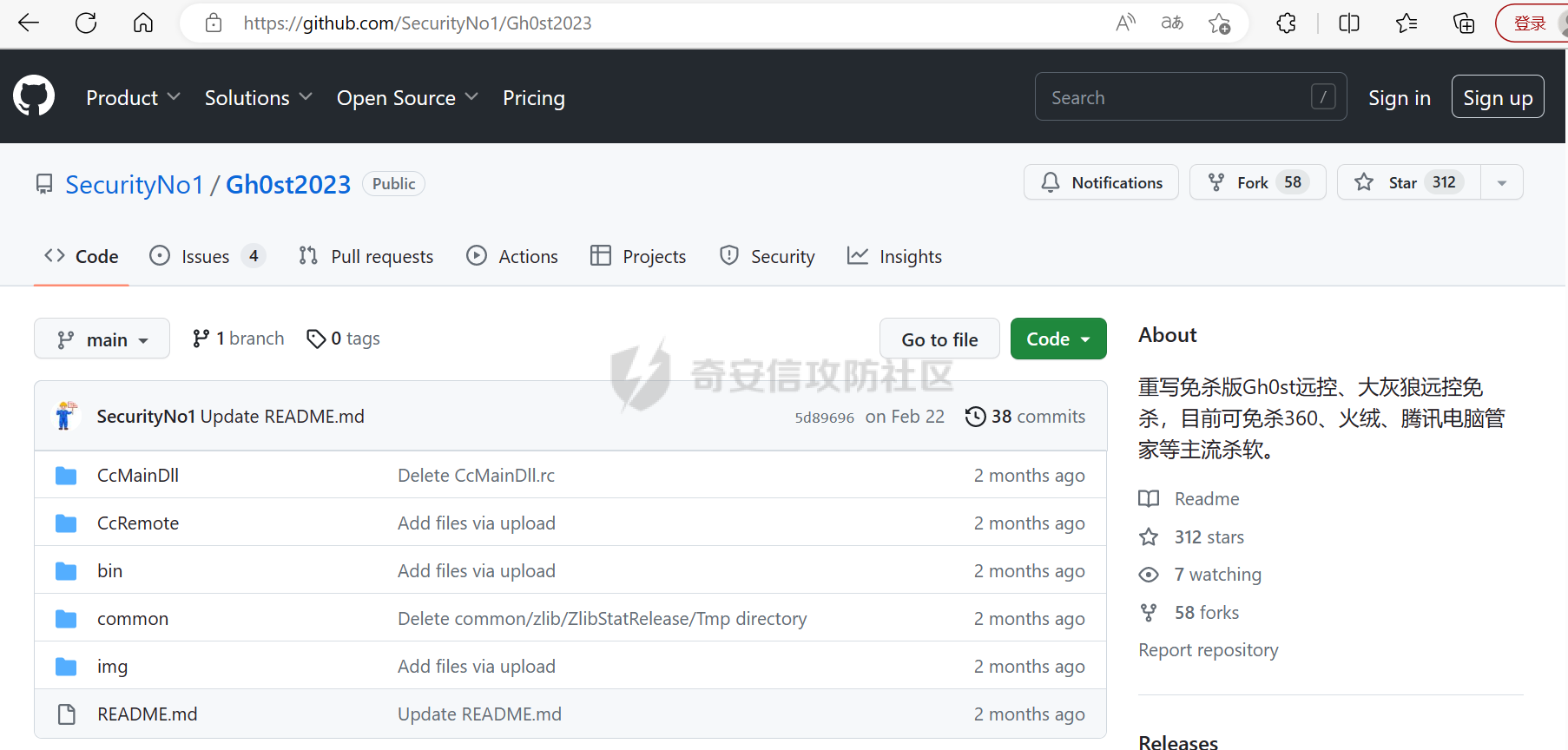The width and height of the screenshot is (1568, 750).
Task: Open the browser home page icon
Action: 143,23
